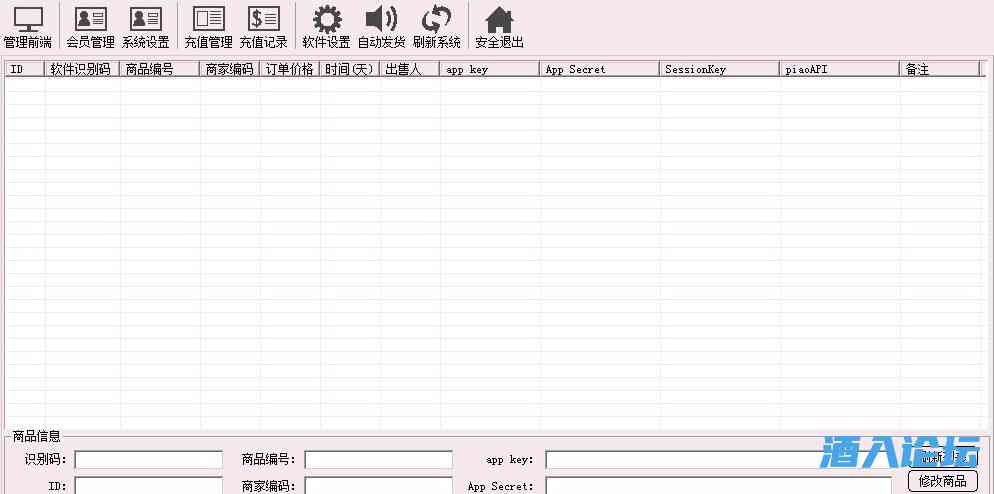Sort by App Secret column header
994x494 pixels.
coord(600,69)
